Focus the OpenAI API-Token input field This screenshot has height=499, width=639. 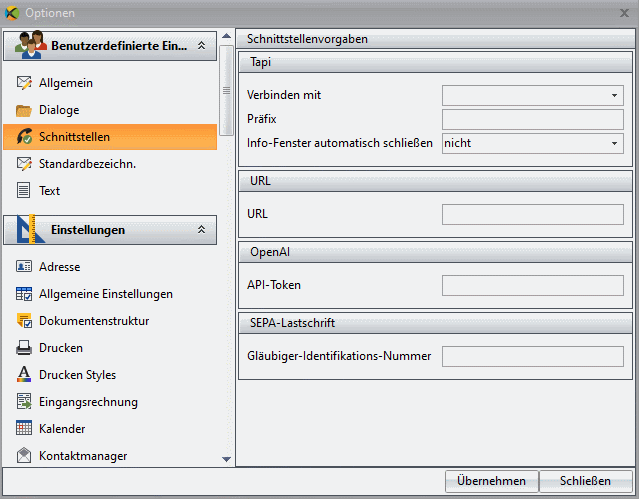click(533, 285)
